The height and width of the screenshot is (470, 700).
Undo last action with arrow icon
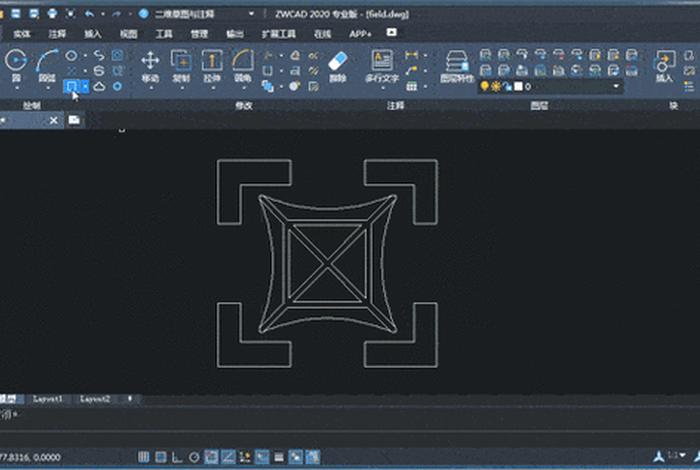[89, 14]
